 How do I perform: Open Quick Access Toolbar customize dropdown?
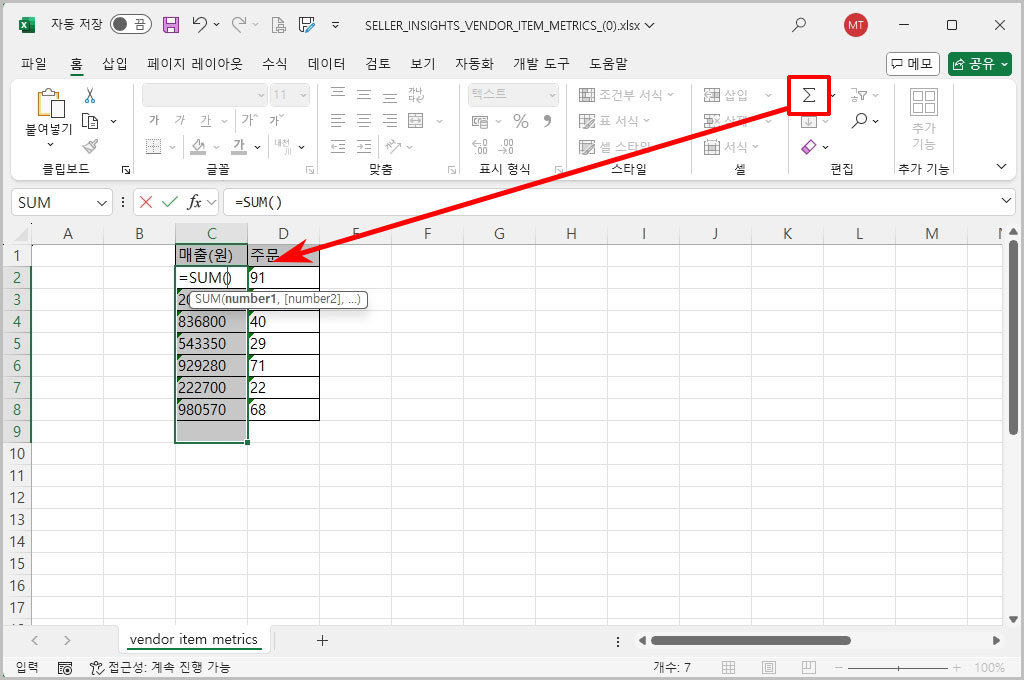(x=335, y=25)
